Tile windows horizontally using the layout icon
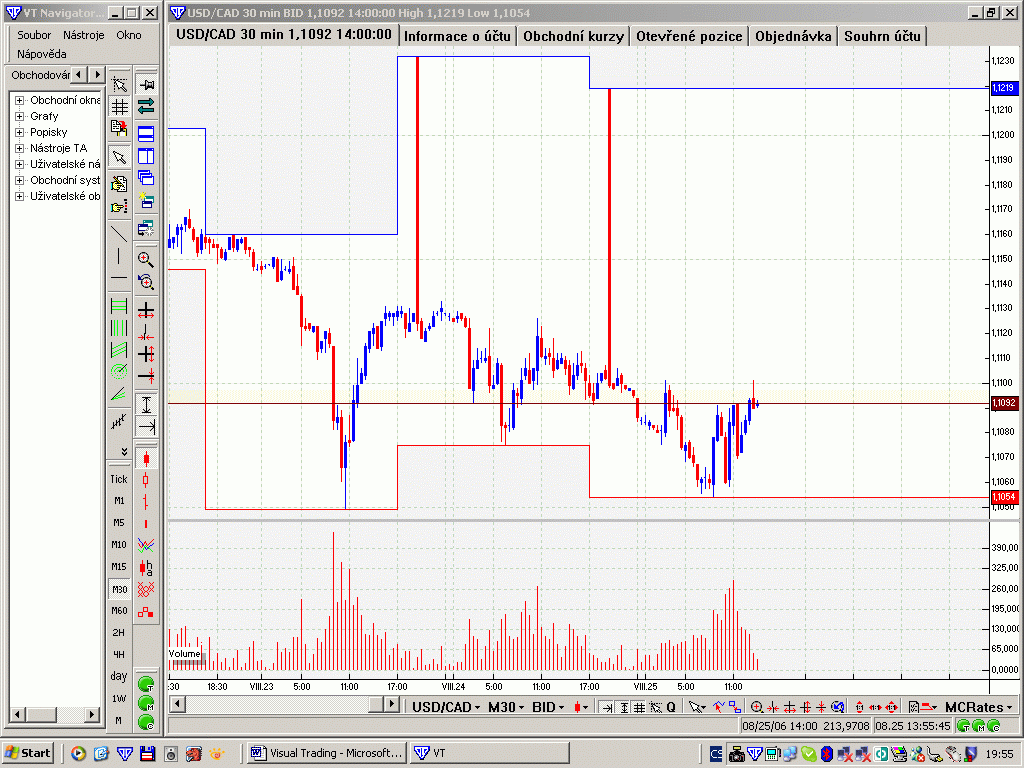1024x768 pixels. tap(146, 134)
